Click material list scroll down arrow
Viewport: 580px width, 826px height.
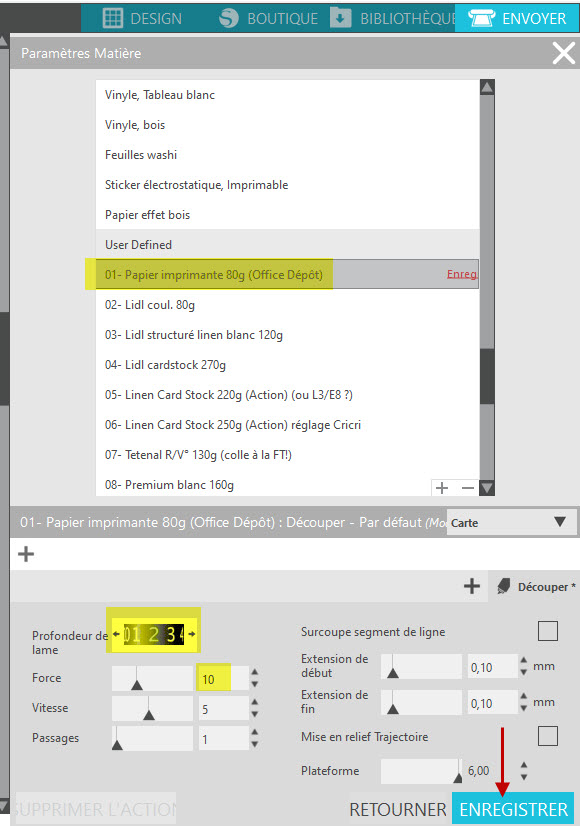click(487, 488)
